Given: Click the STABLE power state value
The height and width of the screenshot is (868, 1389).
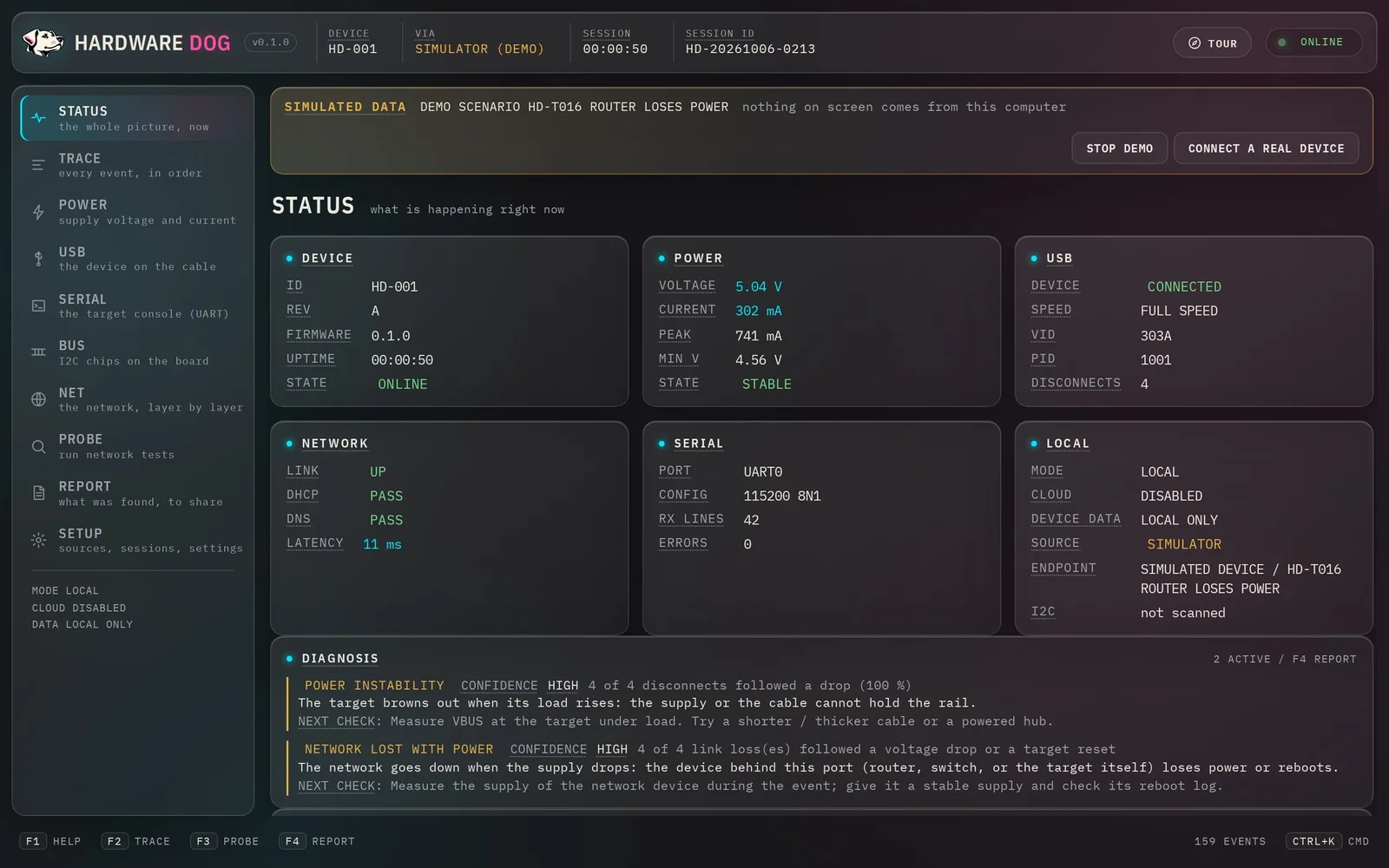Looking at the screenshot, I should pyautogui.click(x=767, y=384).
